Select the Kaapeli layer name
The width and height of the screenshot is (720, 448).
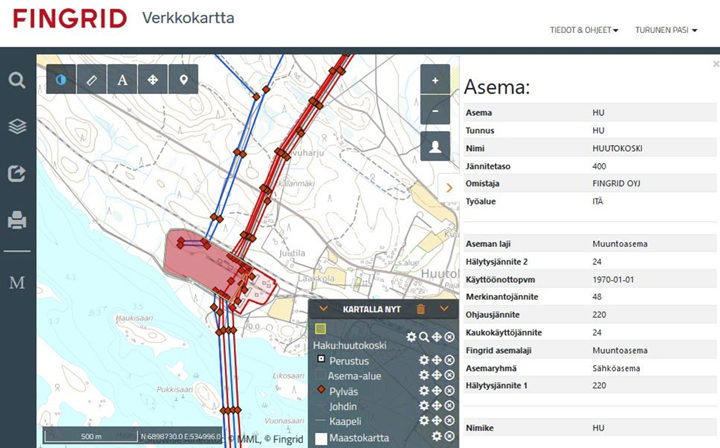(x=345, y=421)
